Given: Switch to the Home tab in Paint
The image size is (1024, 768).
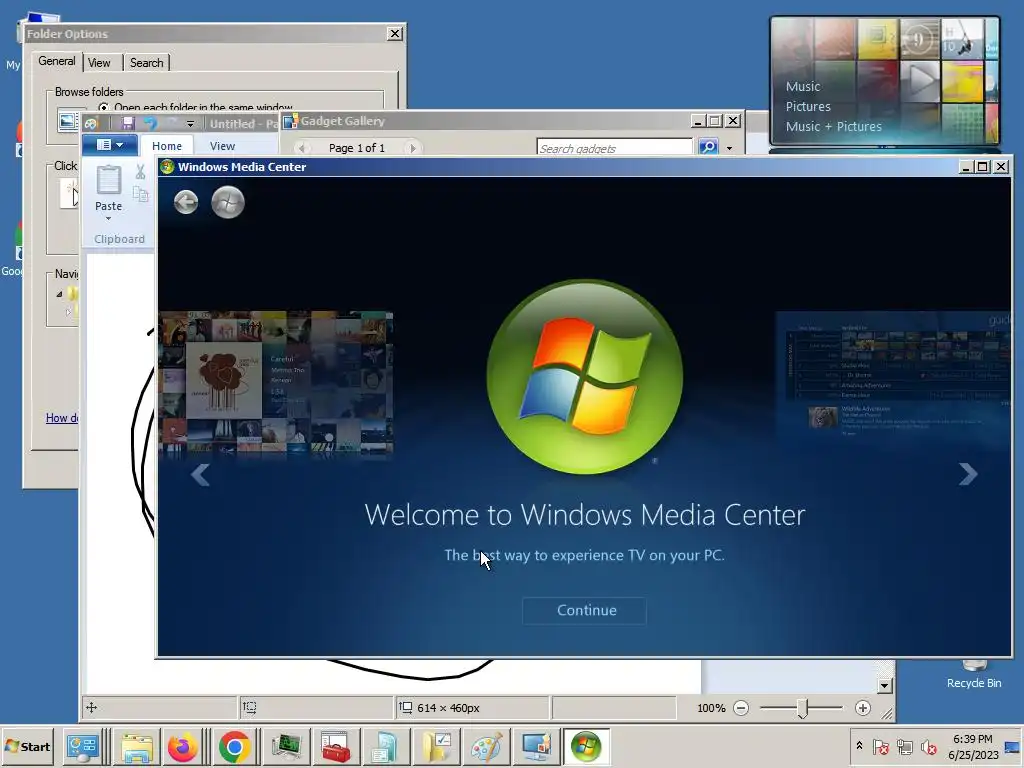Looking at the screenshot, I should tap(167, 146).
